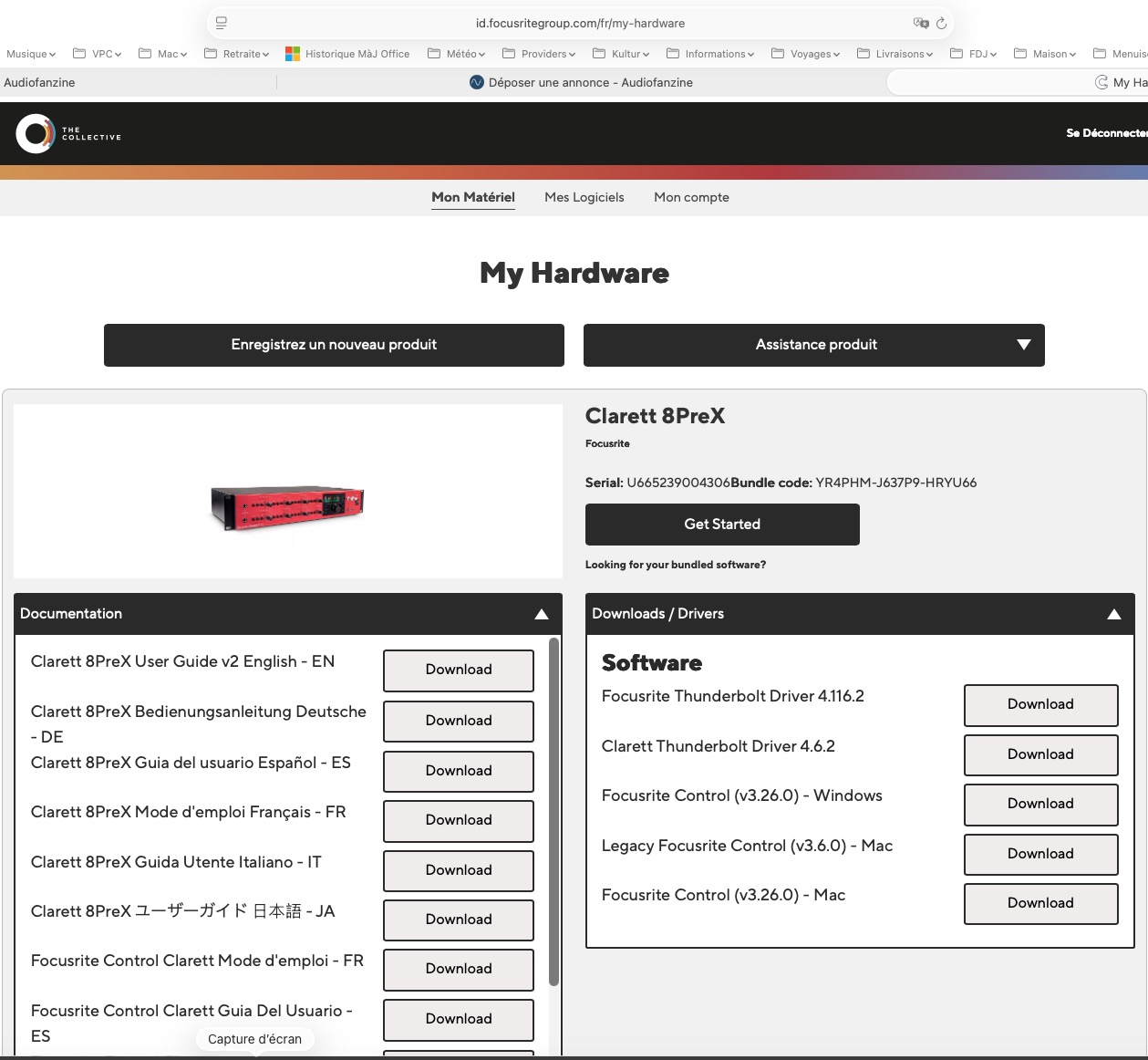This screenshot has height=1060, width=1148.
Task: Open the Providers bookmarks folder
Action: click(539, 54)
